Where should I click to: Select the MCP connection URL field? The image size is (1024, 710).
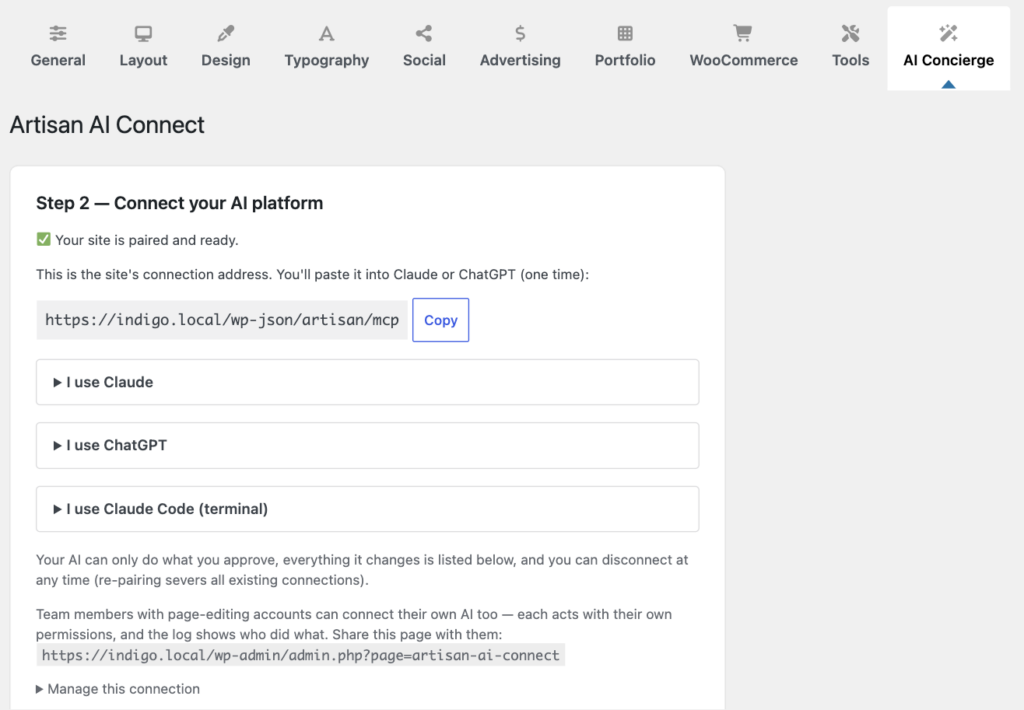point(222,320)
